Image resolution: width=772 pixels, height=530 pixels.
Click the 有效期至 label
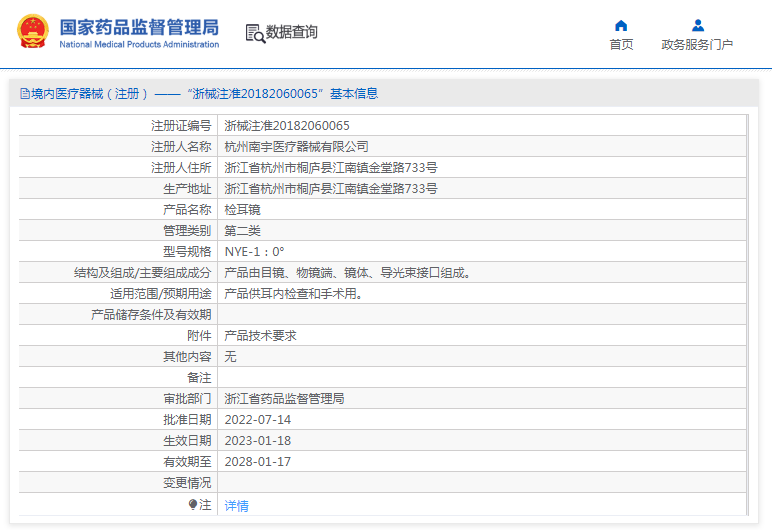[187, 462]
